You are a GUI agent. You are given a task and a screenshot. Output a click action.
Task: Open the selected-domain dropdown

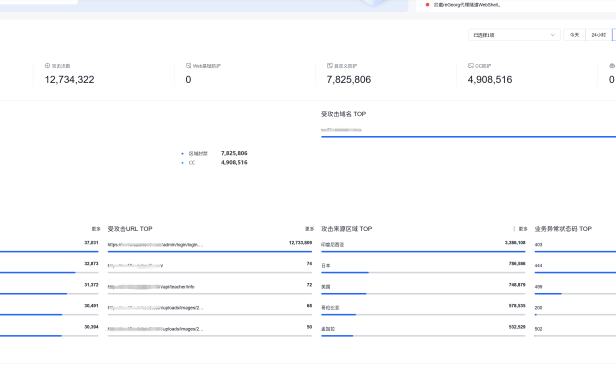(x=514, y=35)
